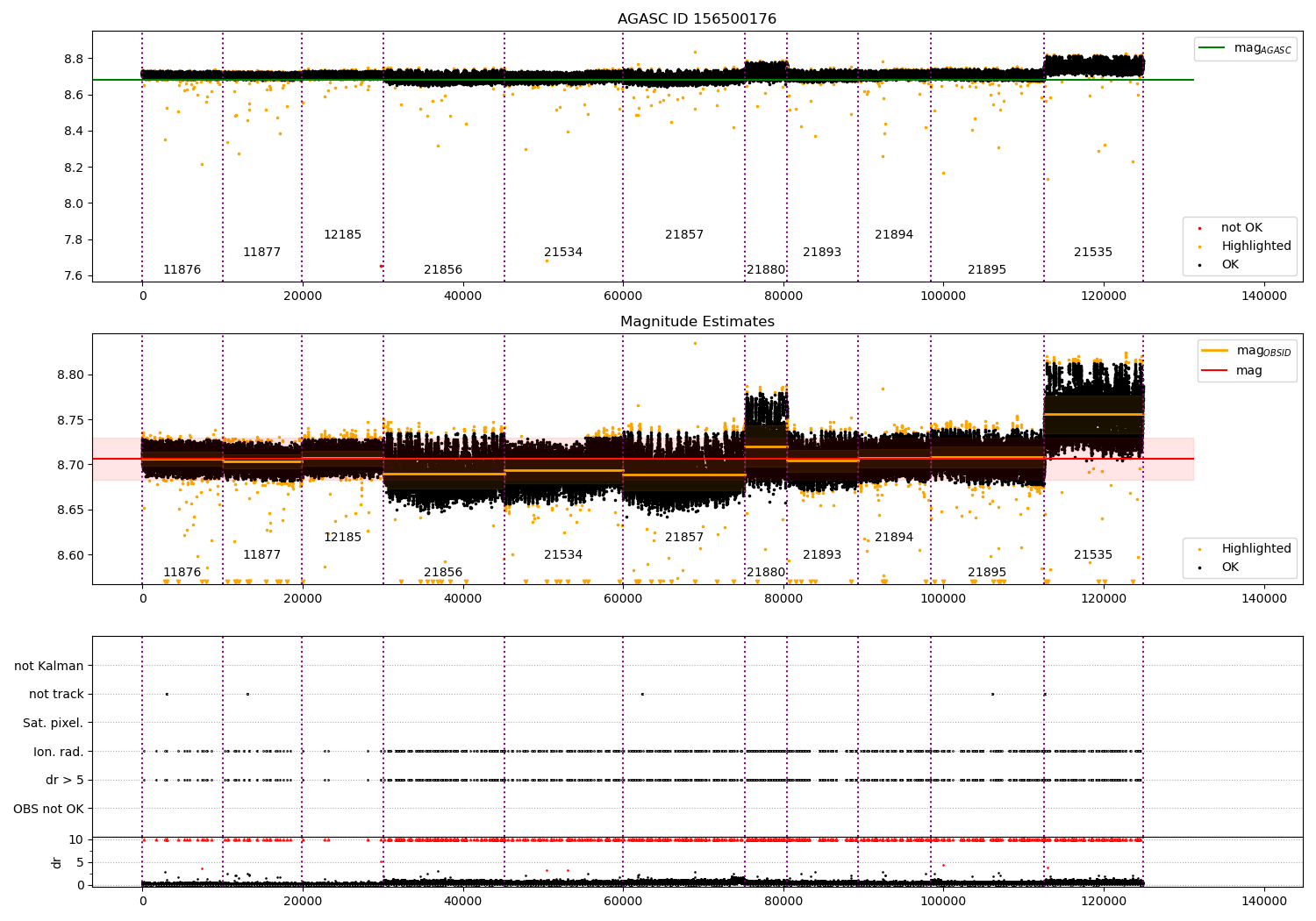Click the 10 tick on the dr axis
Screen dimensions: 1316x921
tap(76, 840)
